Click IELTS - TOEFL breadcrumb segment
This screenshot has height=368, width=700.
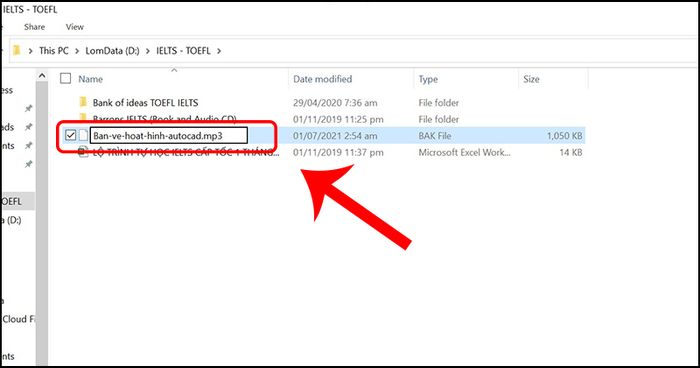click(183, 51)
